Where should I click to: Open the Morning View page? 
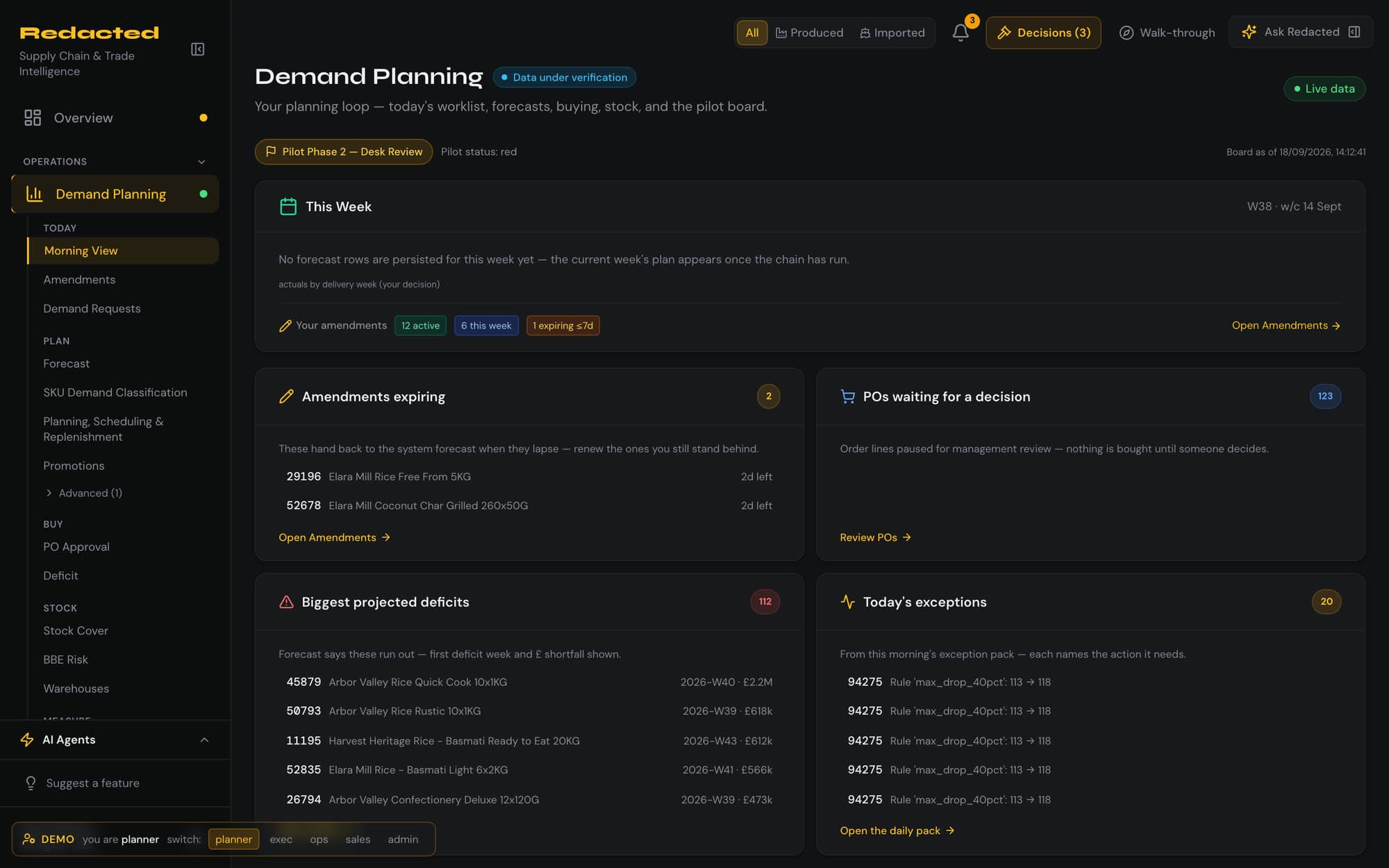[123, 251]
